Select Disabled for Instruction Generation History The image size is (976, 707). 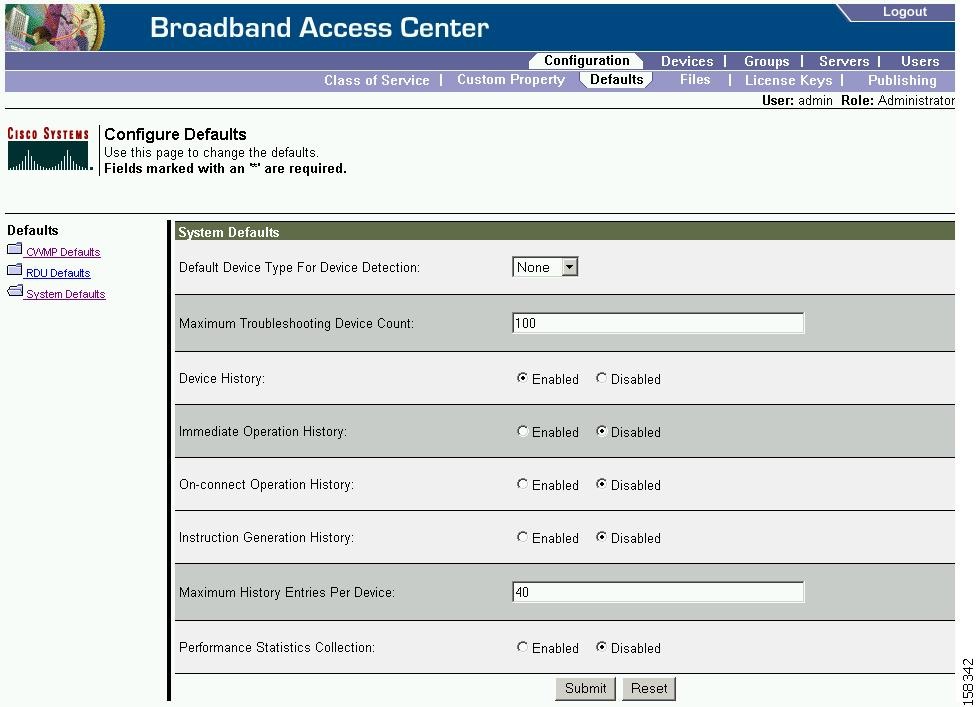pyautogui.click(x=601, y=536)
